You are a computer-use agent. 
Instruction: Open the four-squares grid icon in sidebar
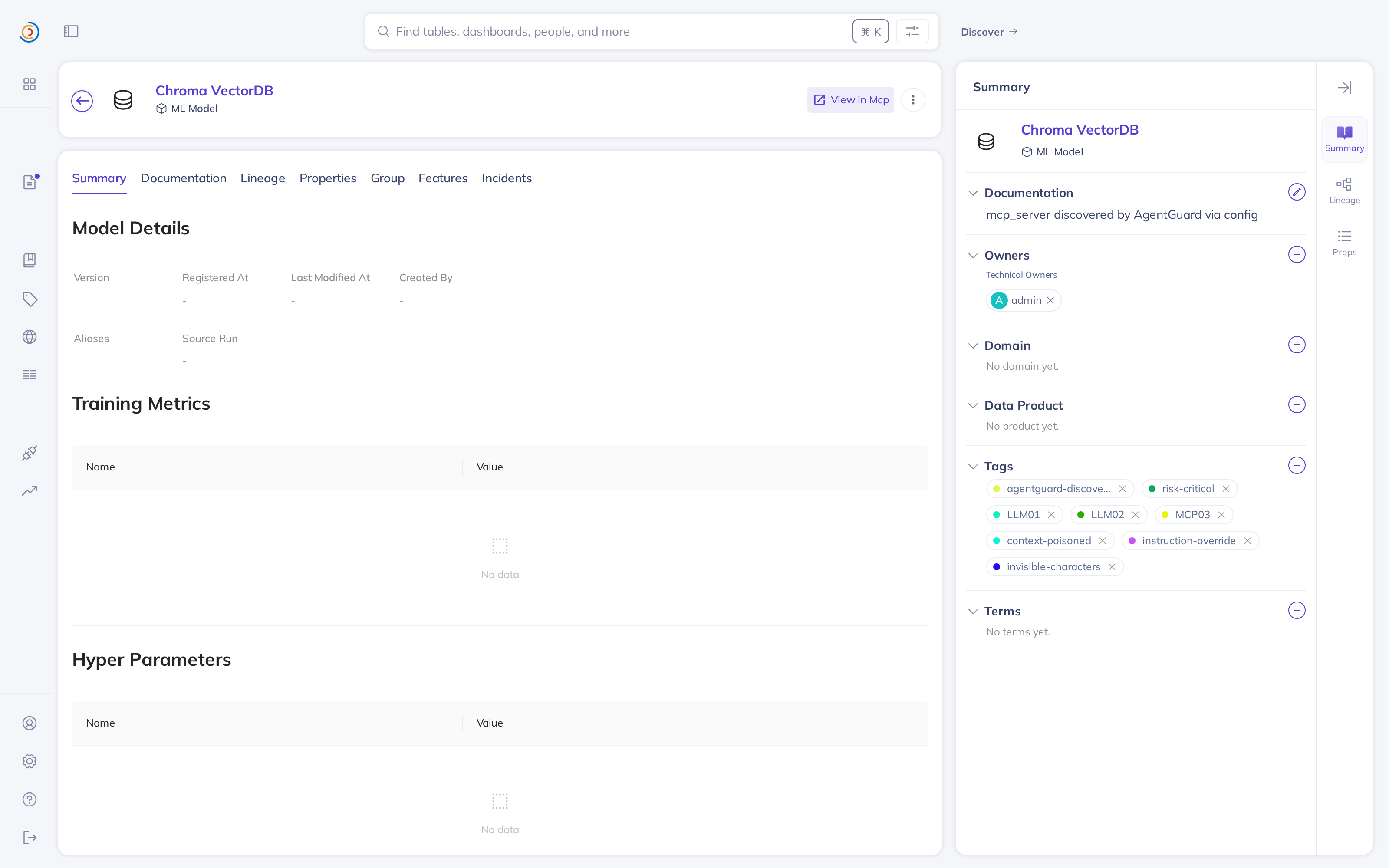29,84
